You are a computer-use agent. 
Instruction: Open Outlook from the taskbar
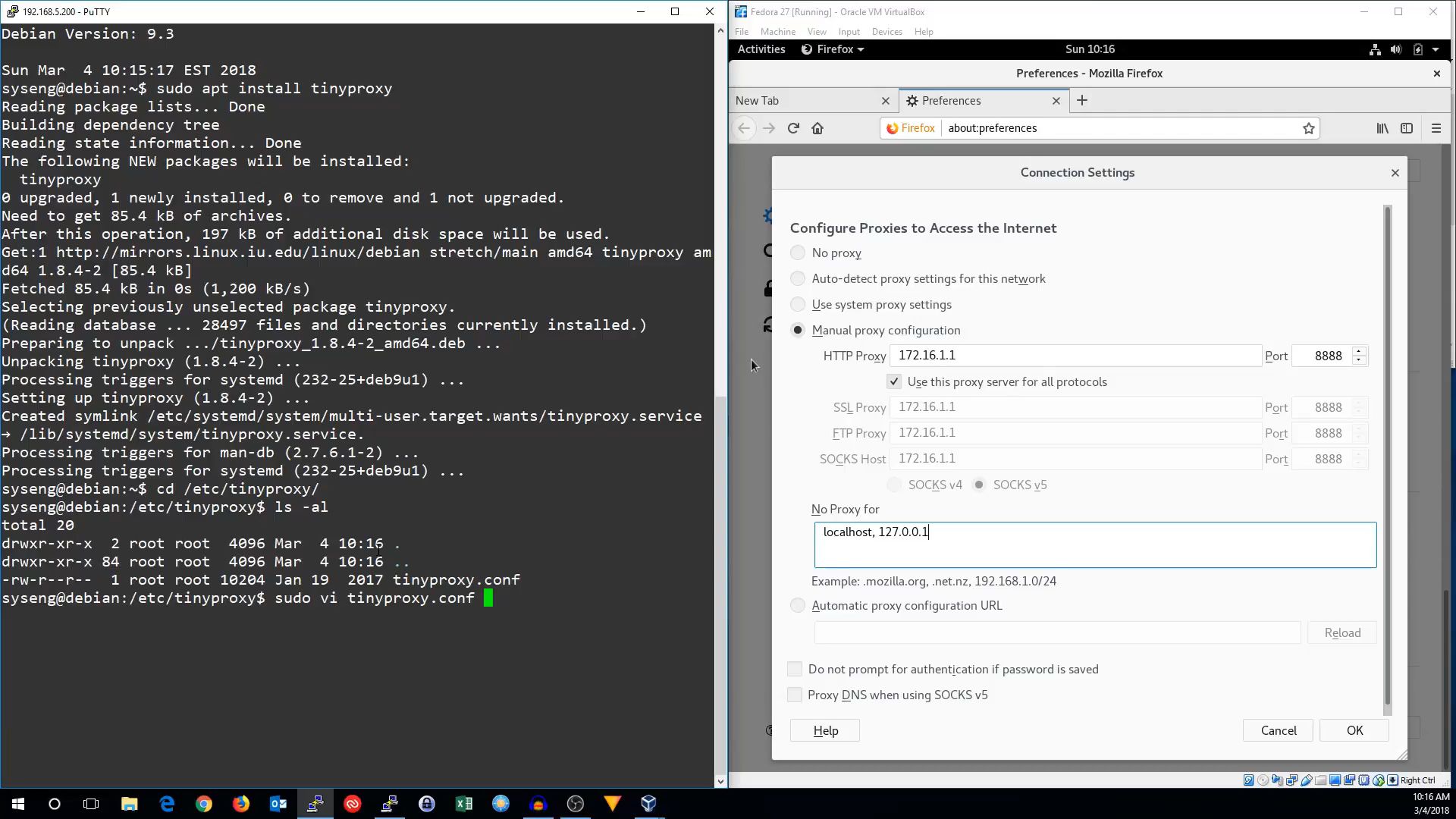point(278,804)
